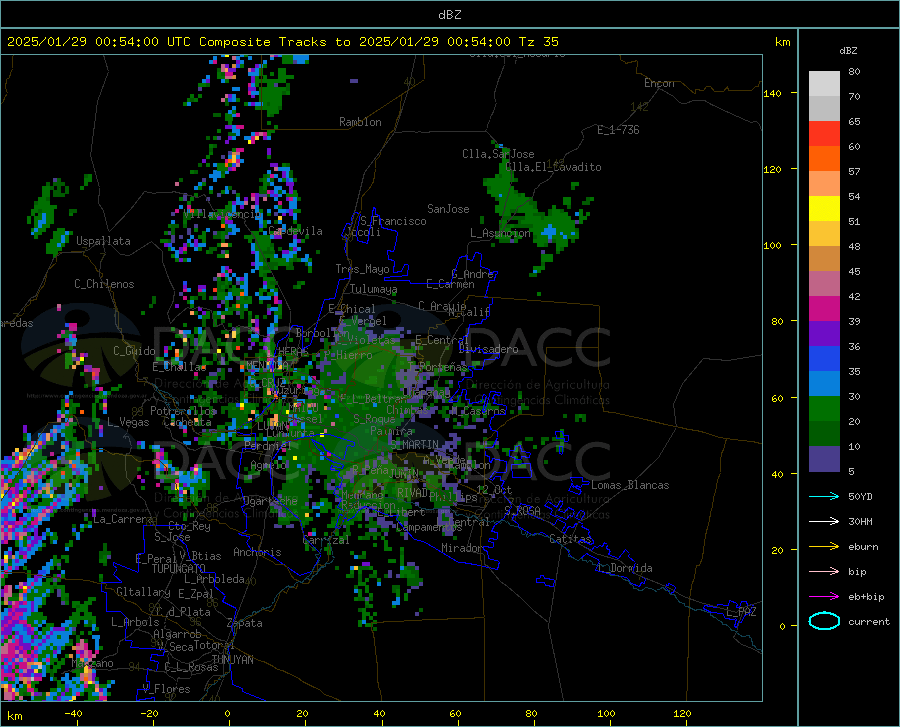Click the 'L_Vegas' map label

click(128, 422)
